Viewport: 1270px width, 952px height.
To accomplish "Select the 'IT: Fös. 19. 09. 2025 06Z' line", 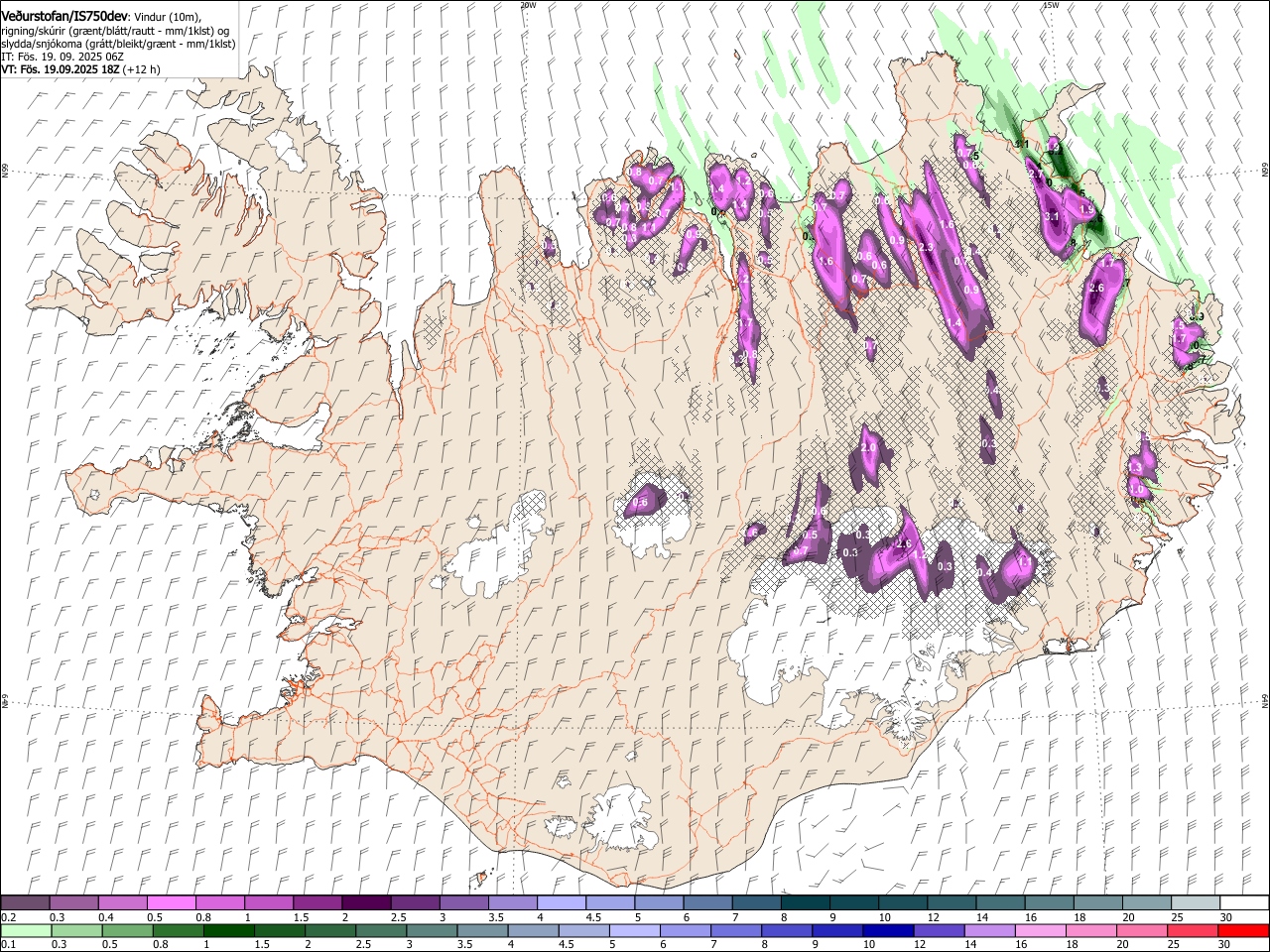I will [x=63, y=57].
